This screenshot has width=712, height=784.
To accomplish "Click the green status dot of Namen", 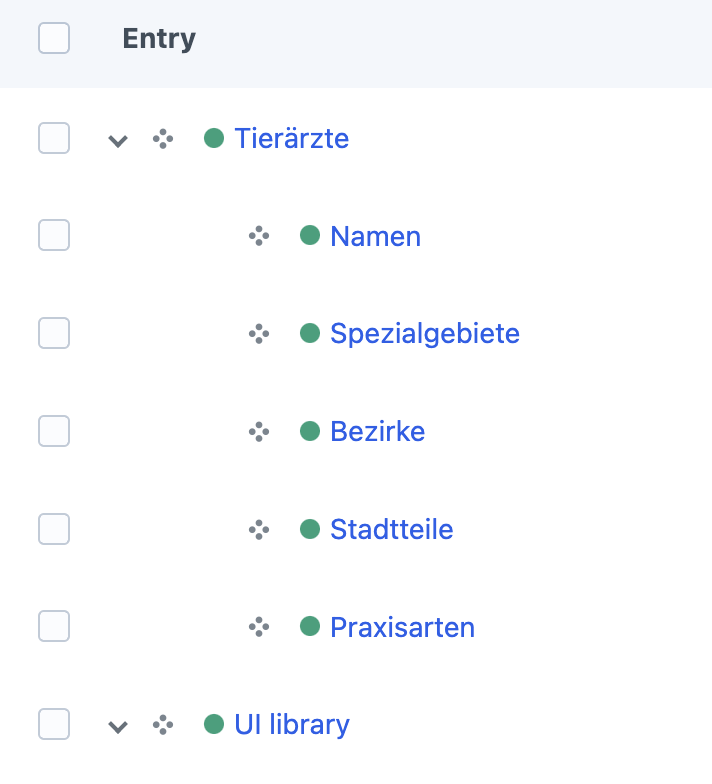I will 310,235.
